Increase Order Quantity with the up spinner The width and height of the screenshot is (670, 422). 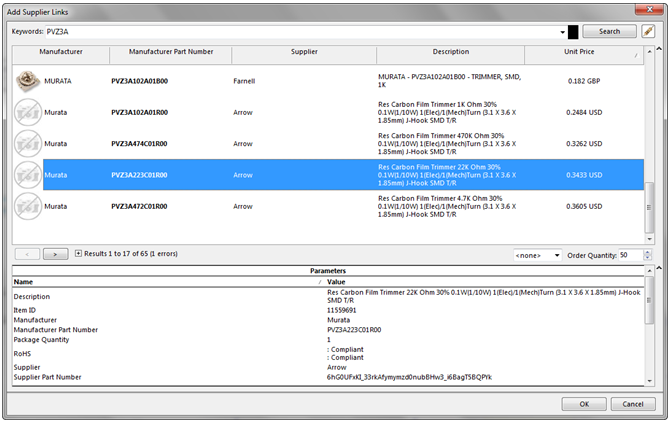point(647,252)
